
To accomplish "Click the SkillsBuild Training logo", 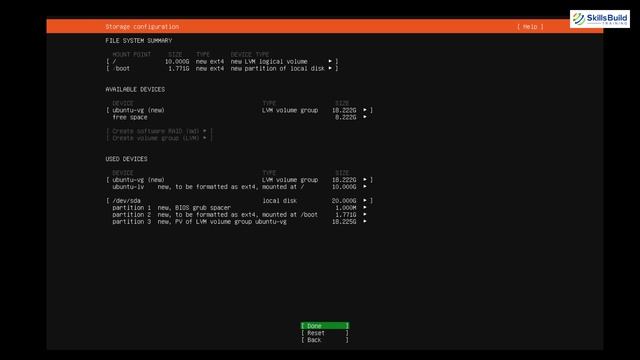I will point(600,19).
